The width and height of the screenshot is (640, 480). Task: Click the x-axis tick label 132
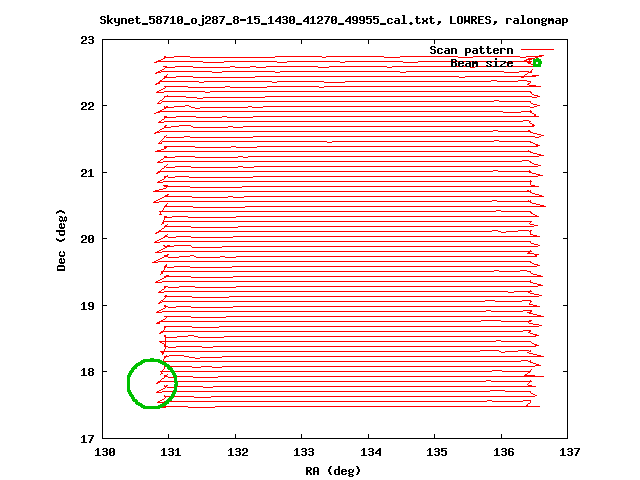pos(238,452)
